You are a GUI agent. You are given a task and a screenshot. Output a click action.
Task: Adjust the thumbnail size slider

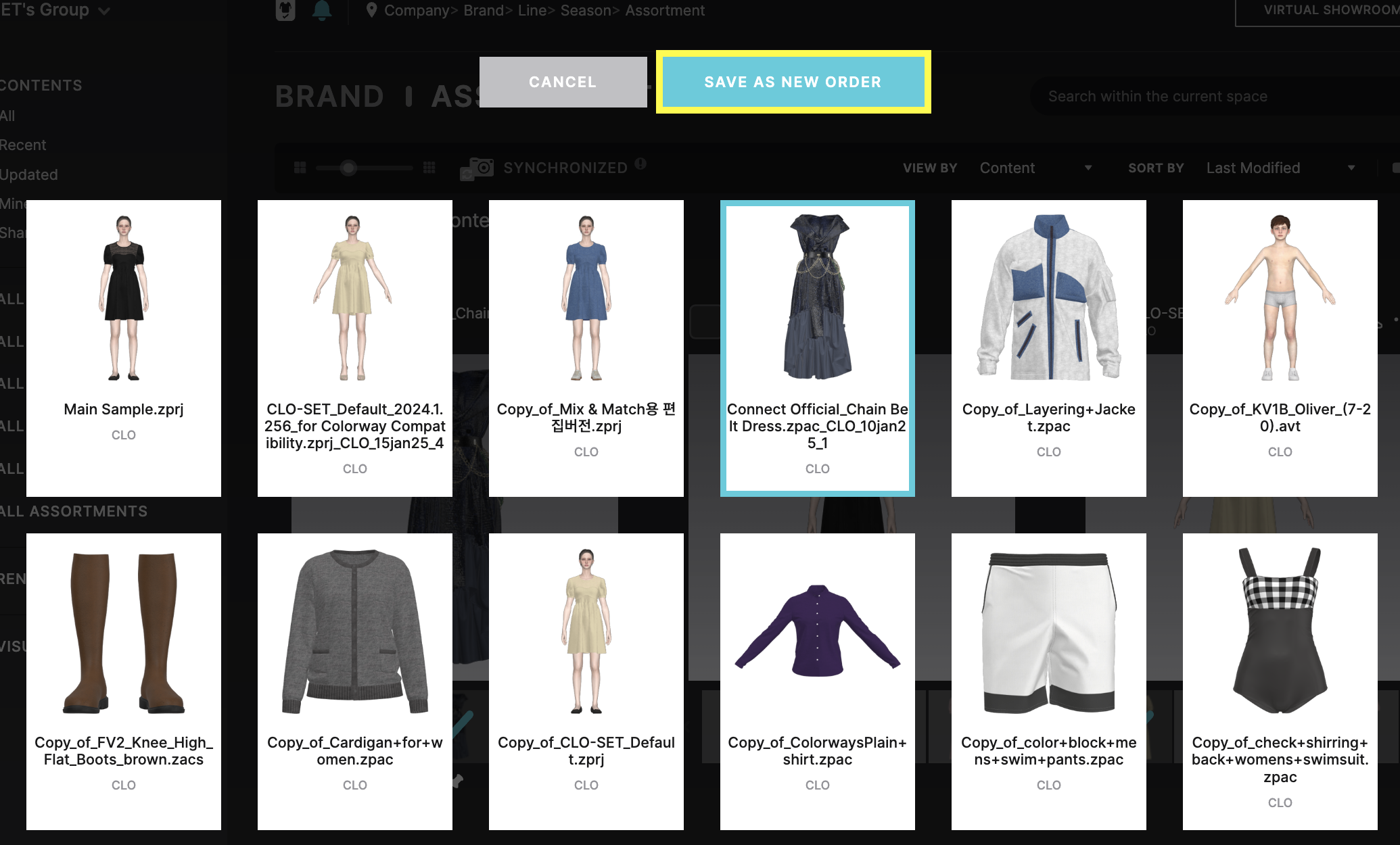(348, 168)
